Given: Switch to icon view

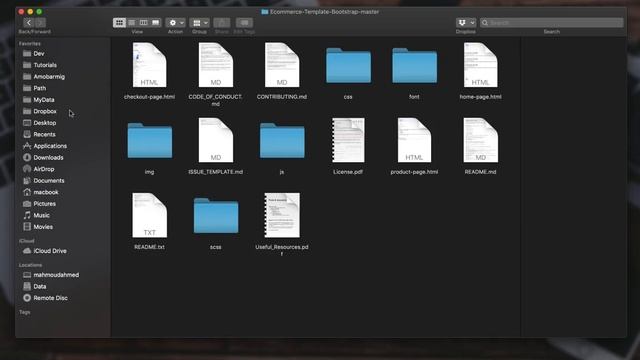Looking at the screenshot, I should pos(119,23).
